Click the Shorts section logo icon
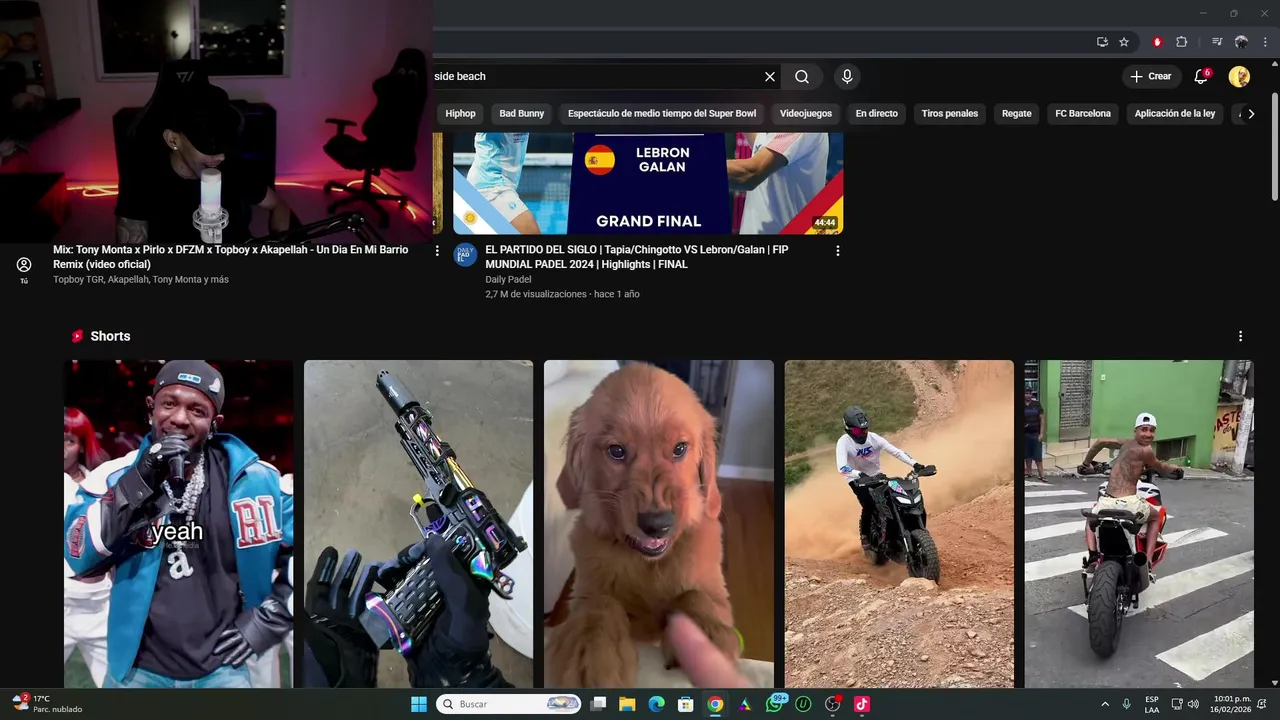 click(77, 337)
